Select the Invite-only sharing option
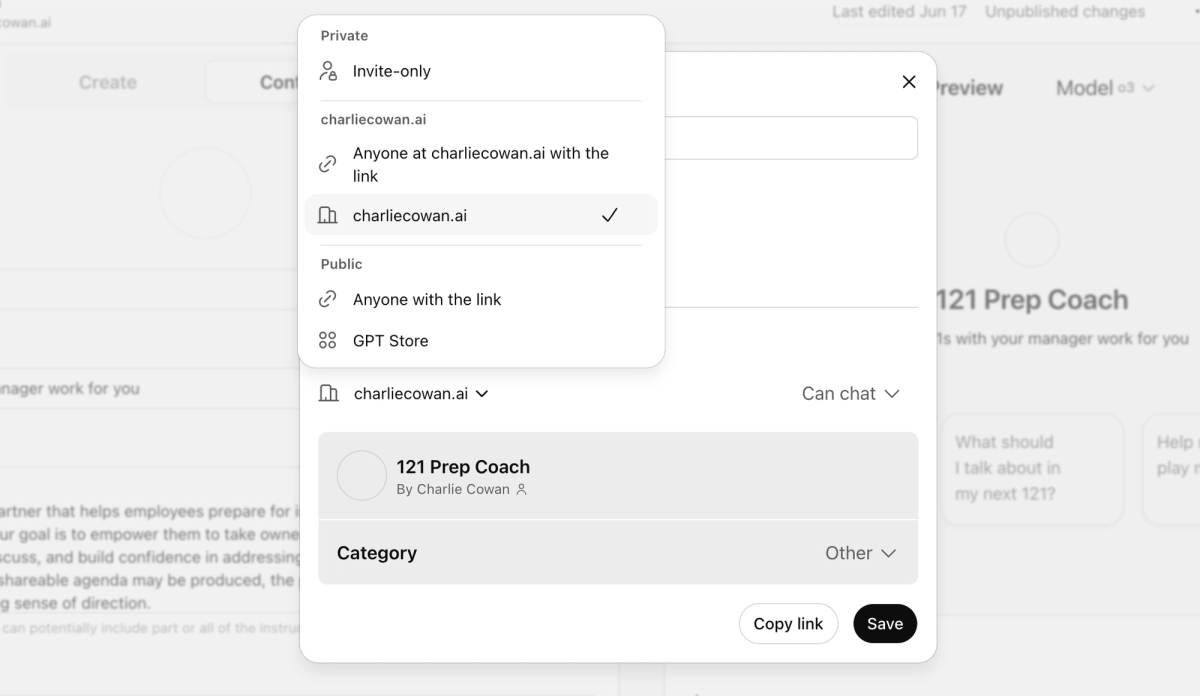This screenshot has height=696, width=1200. click(392, 71)
